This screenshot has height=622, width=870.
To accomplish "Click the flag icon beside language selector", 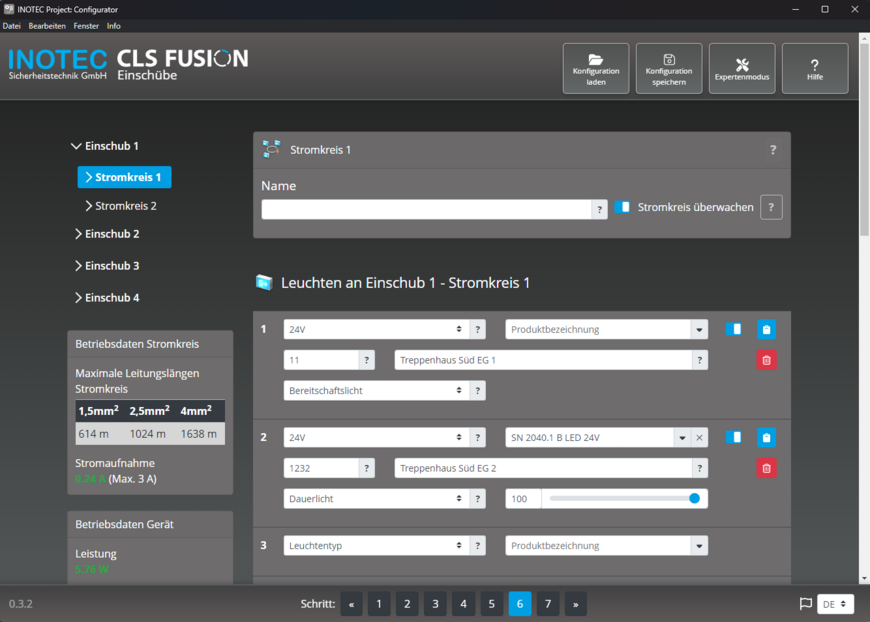I will 805,604.
